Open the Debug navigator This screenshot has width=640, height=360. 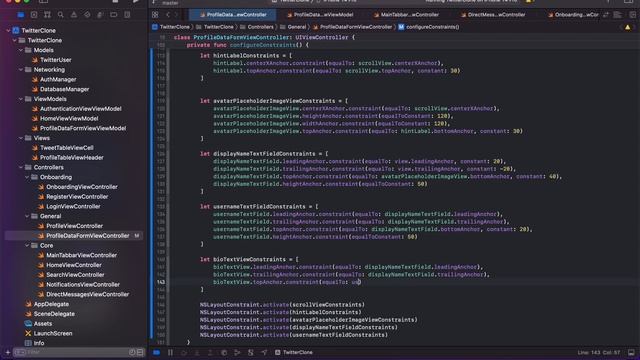click(x=100, y=15)
